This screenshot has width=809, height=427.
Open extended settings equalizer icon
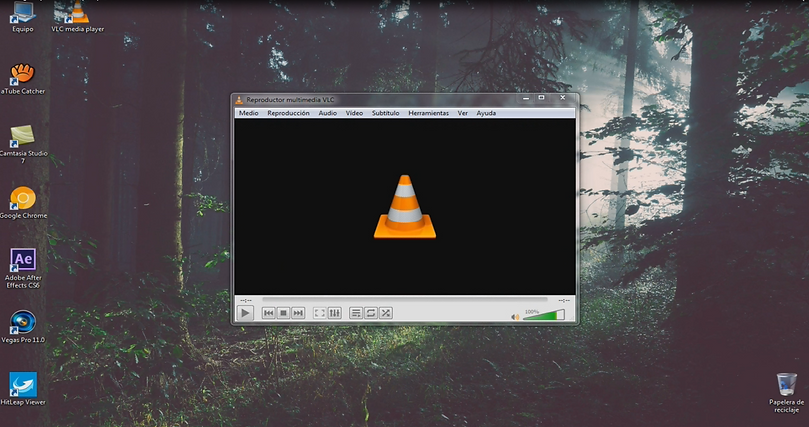(335, 313)
